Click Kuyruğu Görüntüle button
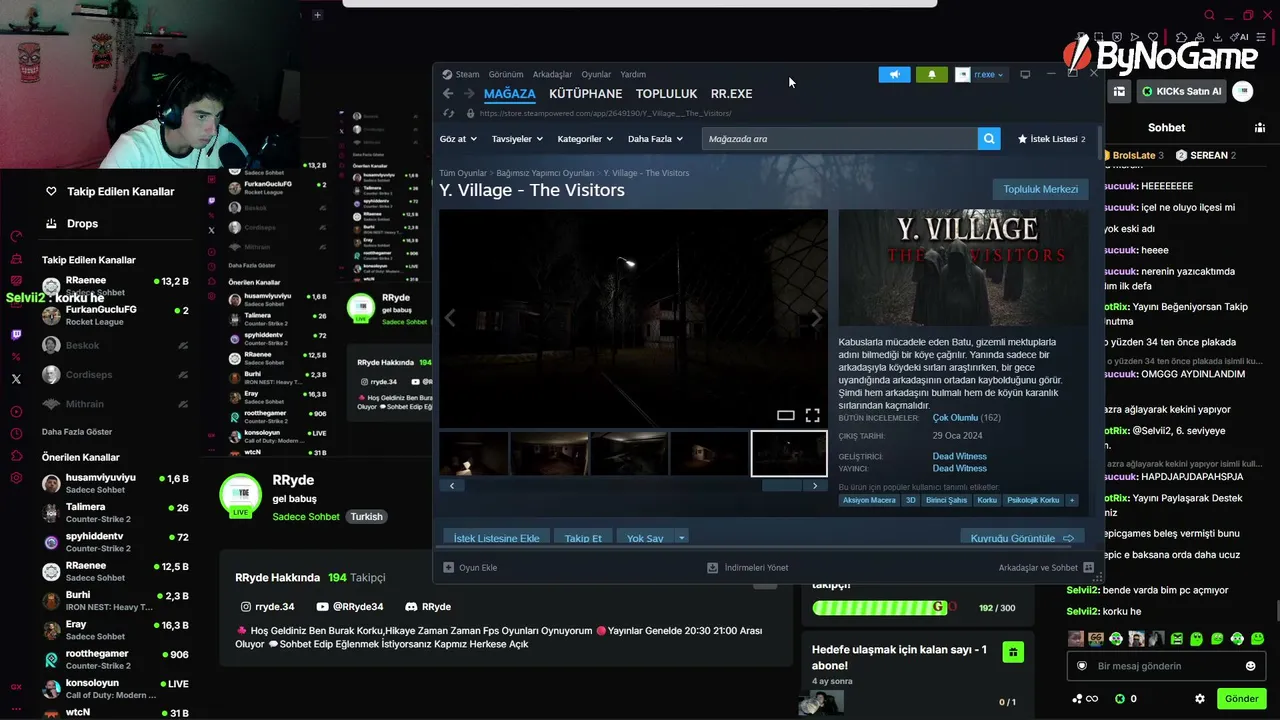The height and width of the screenshot is (720, 1280). click(x=1022, y=538)
